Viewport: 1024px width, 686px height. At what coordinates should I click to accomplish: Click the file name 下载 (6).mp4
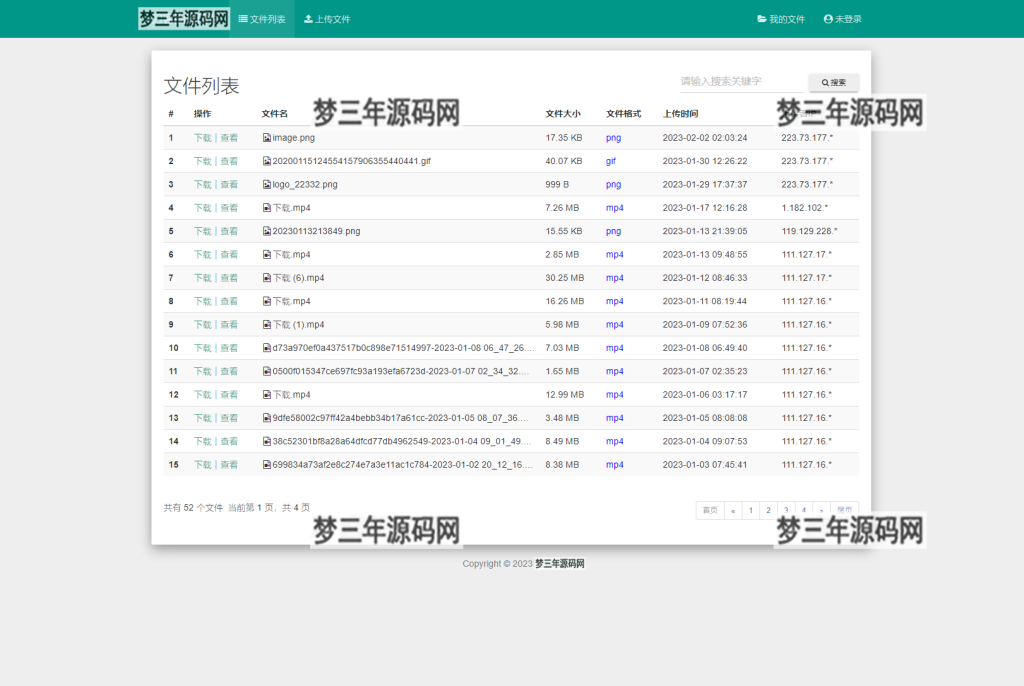tap(298, 278)
